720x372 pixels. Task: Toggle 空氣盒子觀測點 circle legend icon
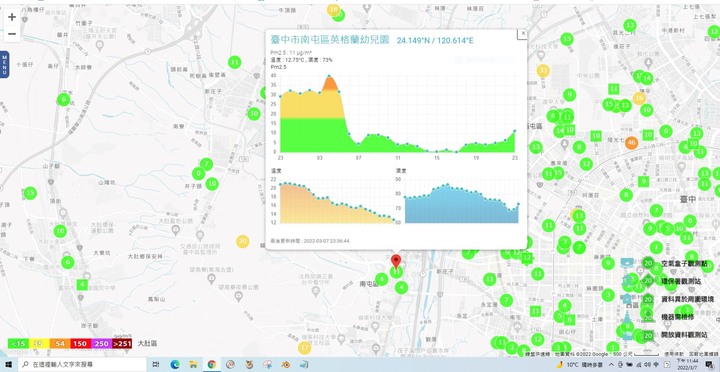(648, 264)
